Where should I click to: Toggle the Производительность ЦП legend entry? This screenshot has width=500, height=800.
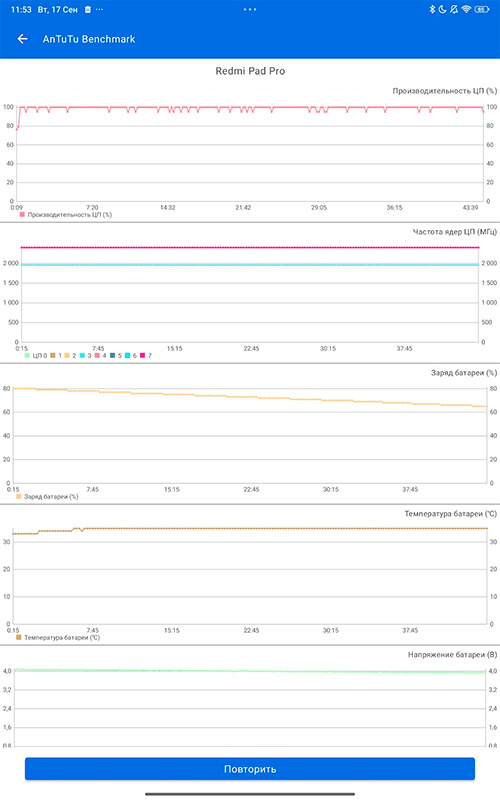pyautogui.click(x=66, y=215)
